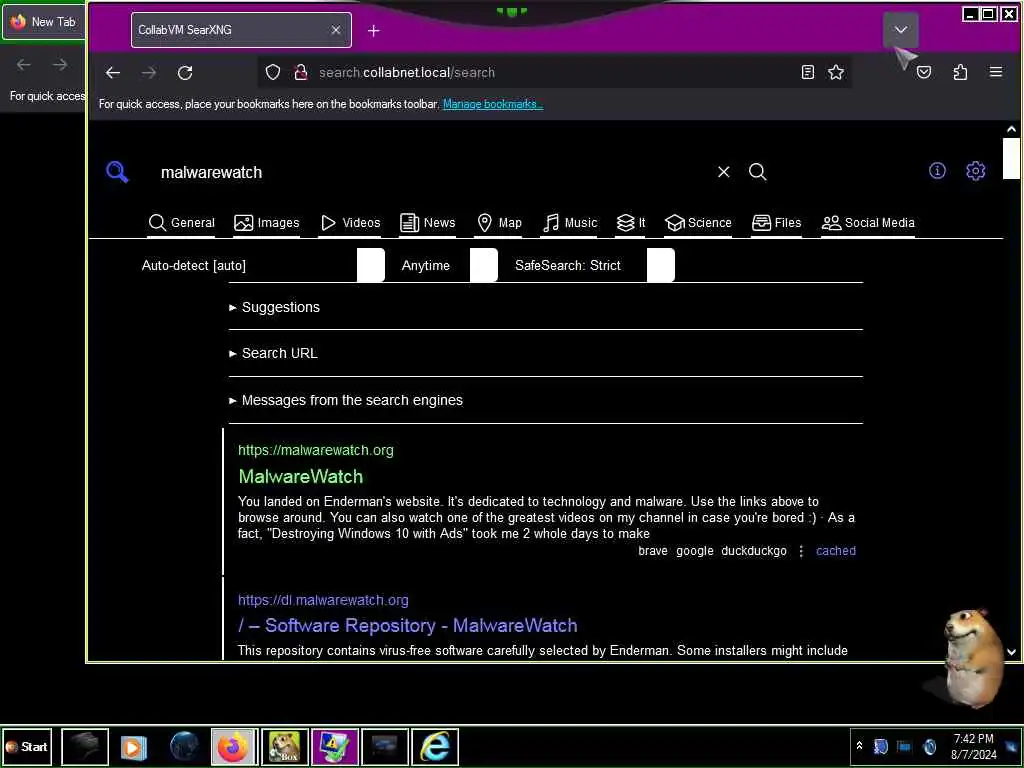1024x768 pixels.
Task: Open the globe taskbar icon
Action: tap(184, 746)
